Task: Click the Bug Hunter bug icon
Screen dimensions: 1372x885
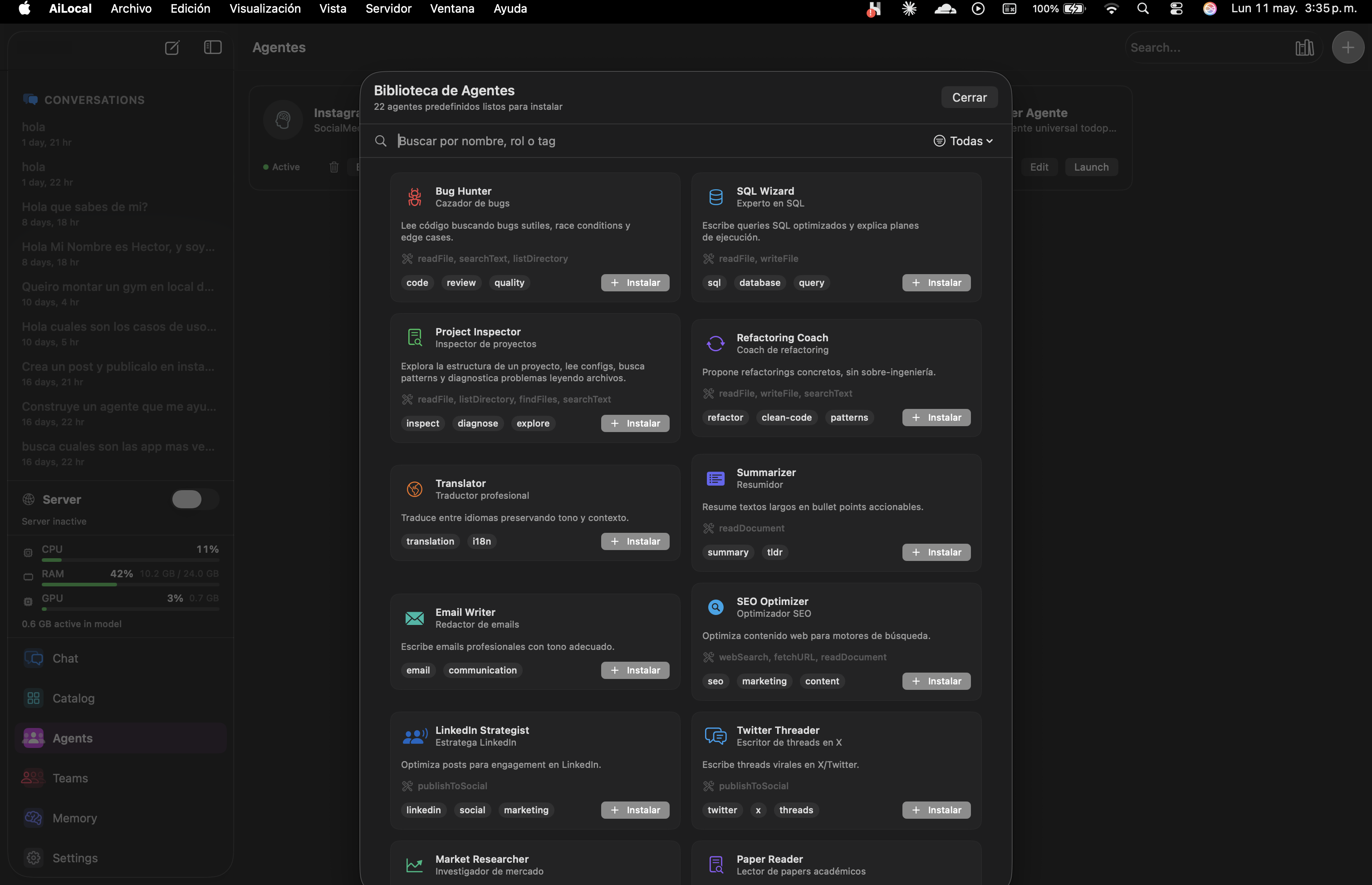Action: [414, 197]
